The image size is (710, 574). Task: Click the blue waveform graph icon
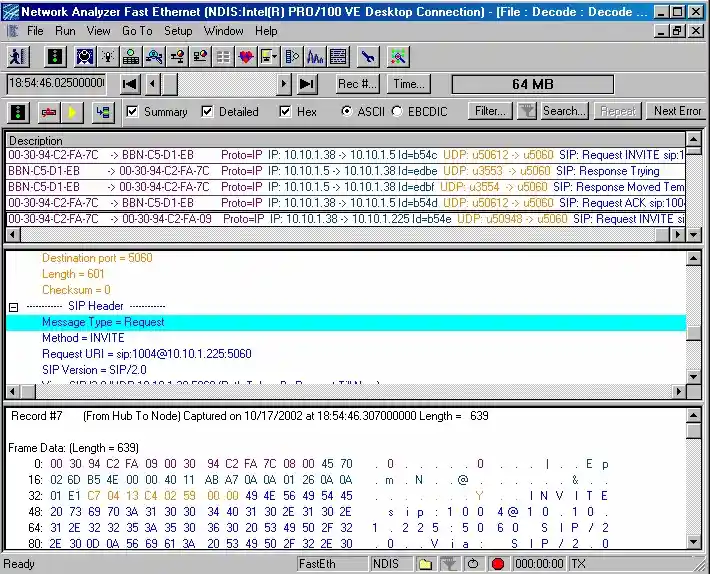point(315,57)
